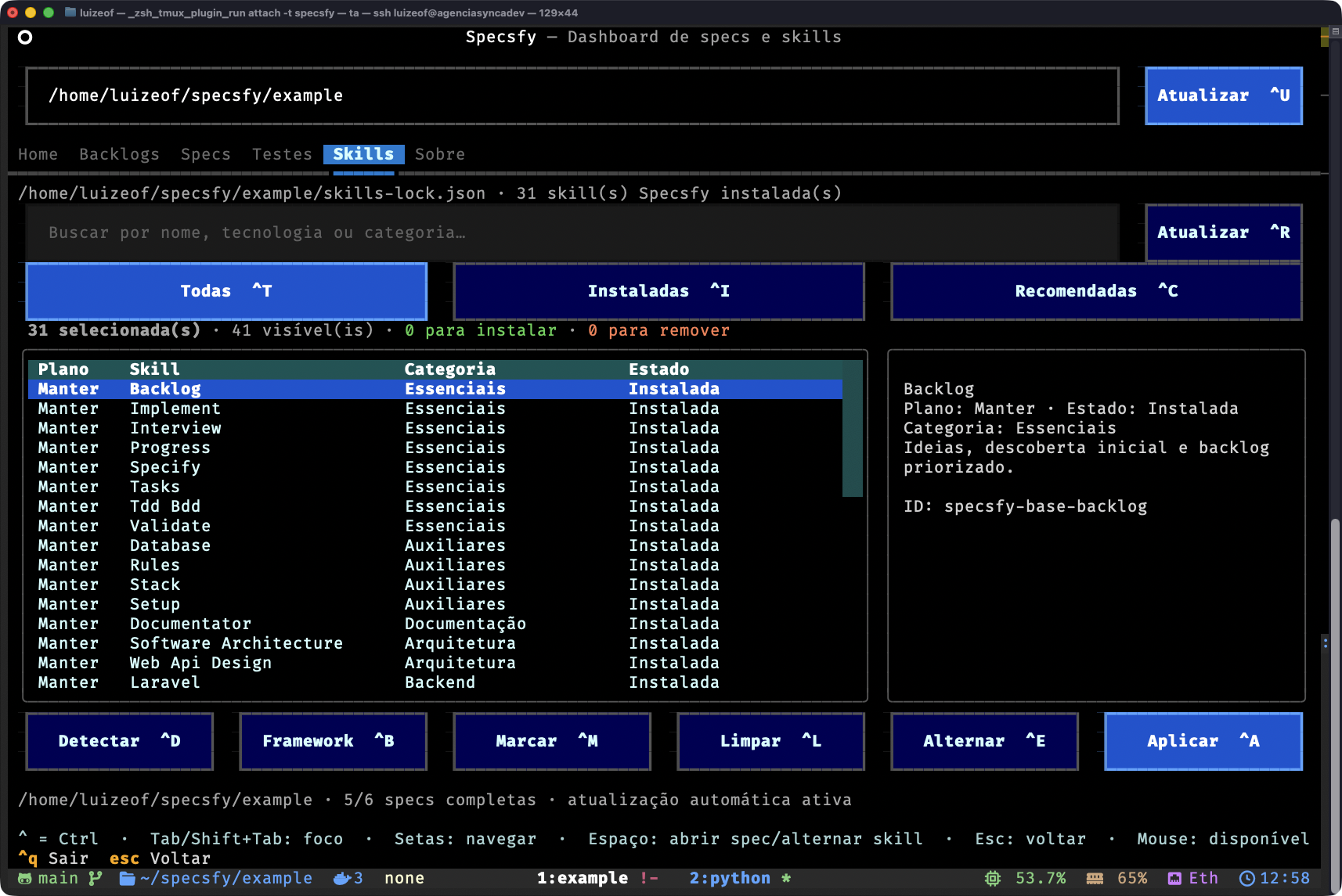Filter by Recomendadas skills

pos(1096,291)
